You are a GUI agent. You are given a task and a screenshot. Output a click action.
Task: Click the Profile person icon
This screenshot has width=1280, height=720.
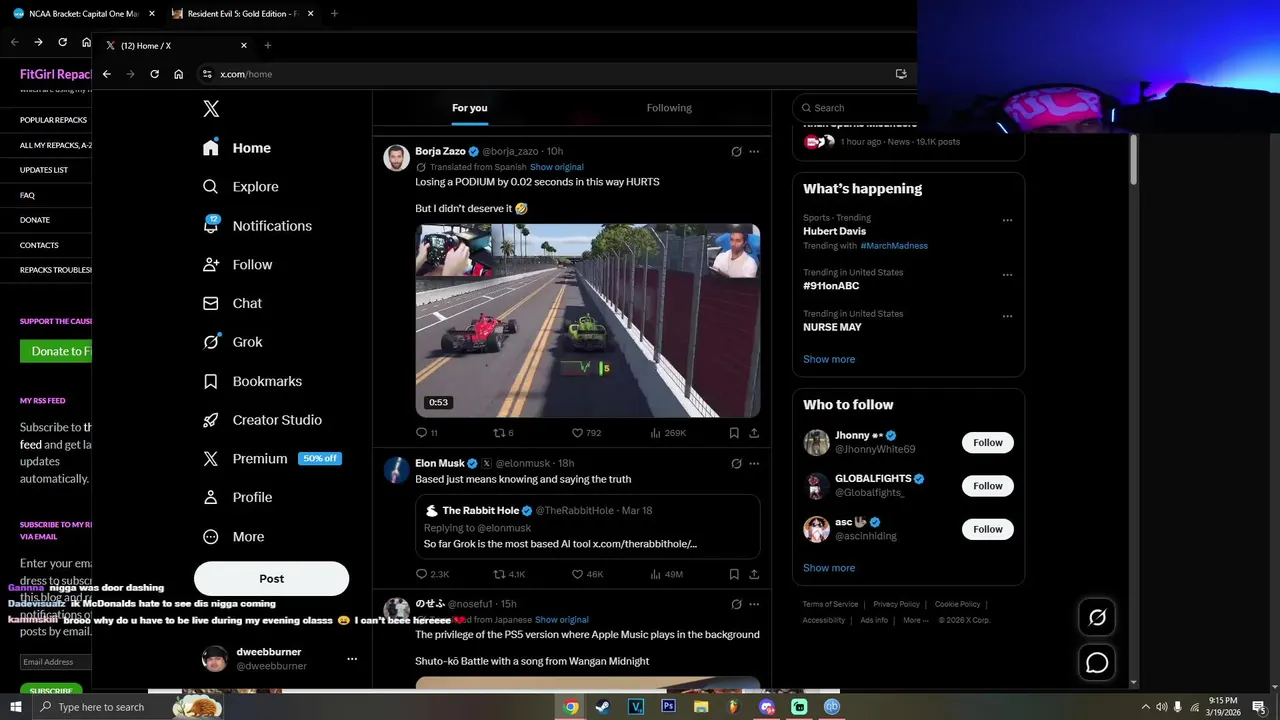click(211, 497)
